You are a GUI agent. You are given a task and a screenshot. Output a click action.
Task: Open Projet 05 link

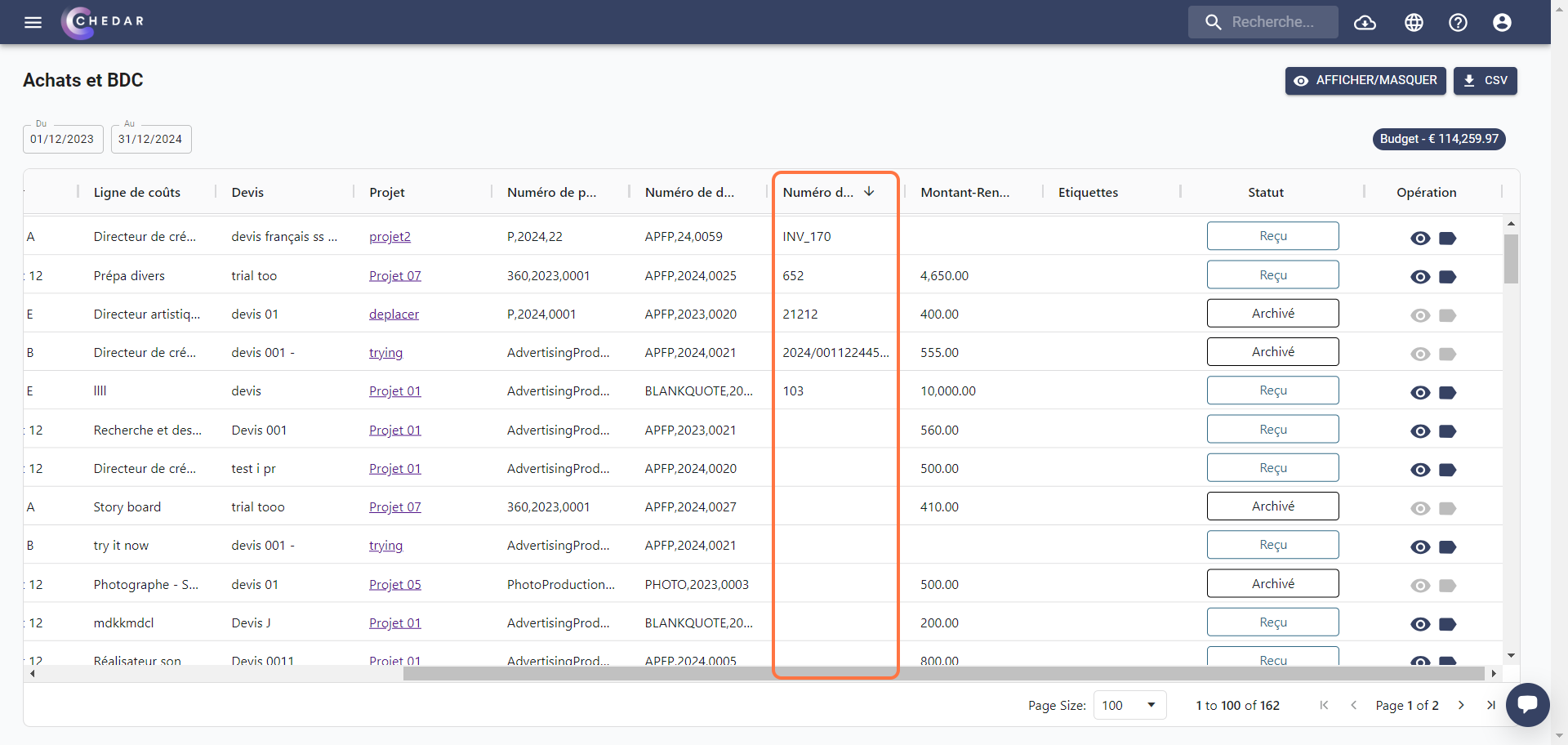click(395, 585)
